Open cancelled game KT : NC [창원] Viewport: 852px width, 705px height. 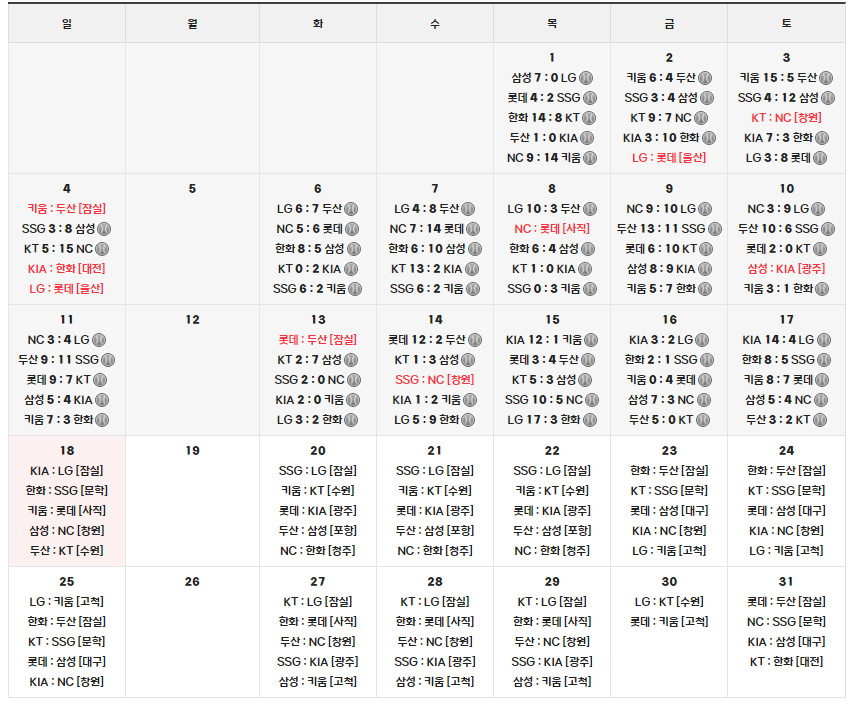pos(786,118)
